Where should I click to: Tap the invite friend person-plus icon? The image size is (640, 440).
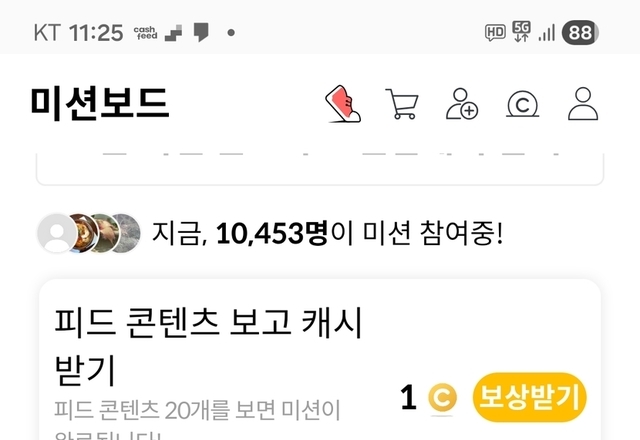point(462,104)
